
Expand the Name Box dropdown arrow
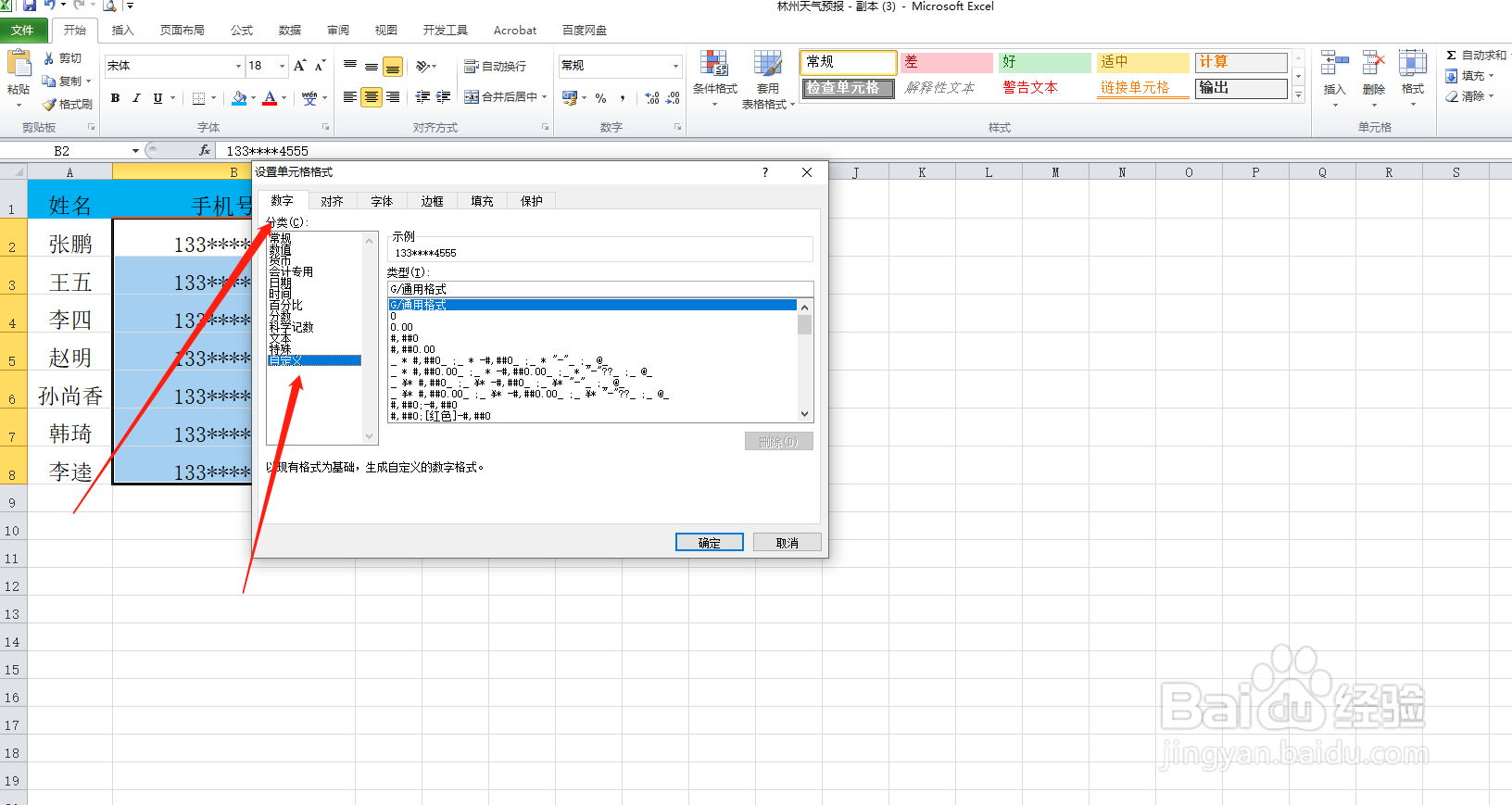tap(136, 150)
